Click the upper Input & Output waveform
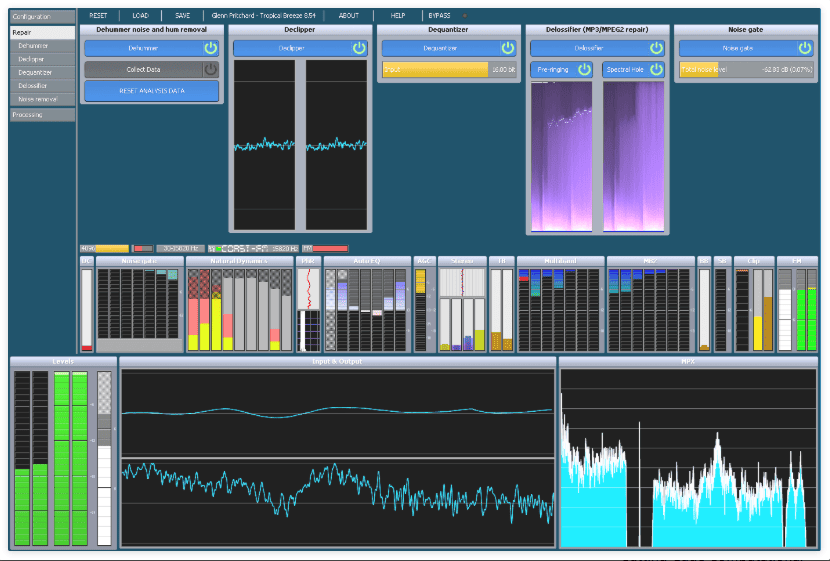Screen dimensions: 830x561 pyautogui.click(x=338, y=412)
